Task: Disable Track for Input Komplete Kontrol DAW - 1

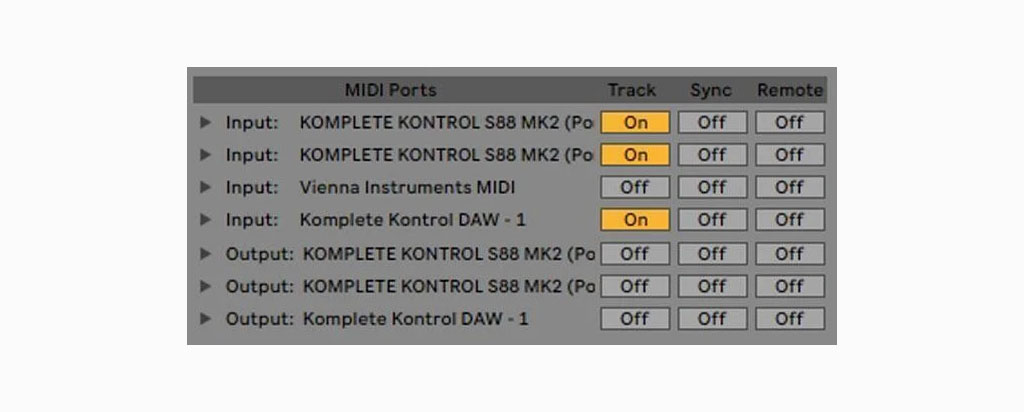Action: click(635, 220)
